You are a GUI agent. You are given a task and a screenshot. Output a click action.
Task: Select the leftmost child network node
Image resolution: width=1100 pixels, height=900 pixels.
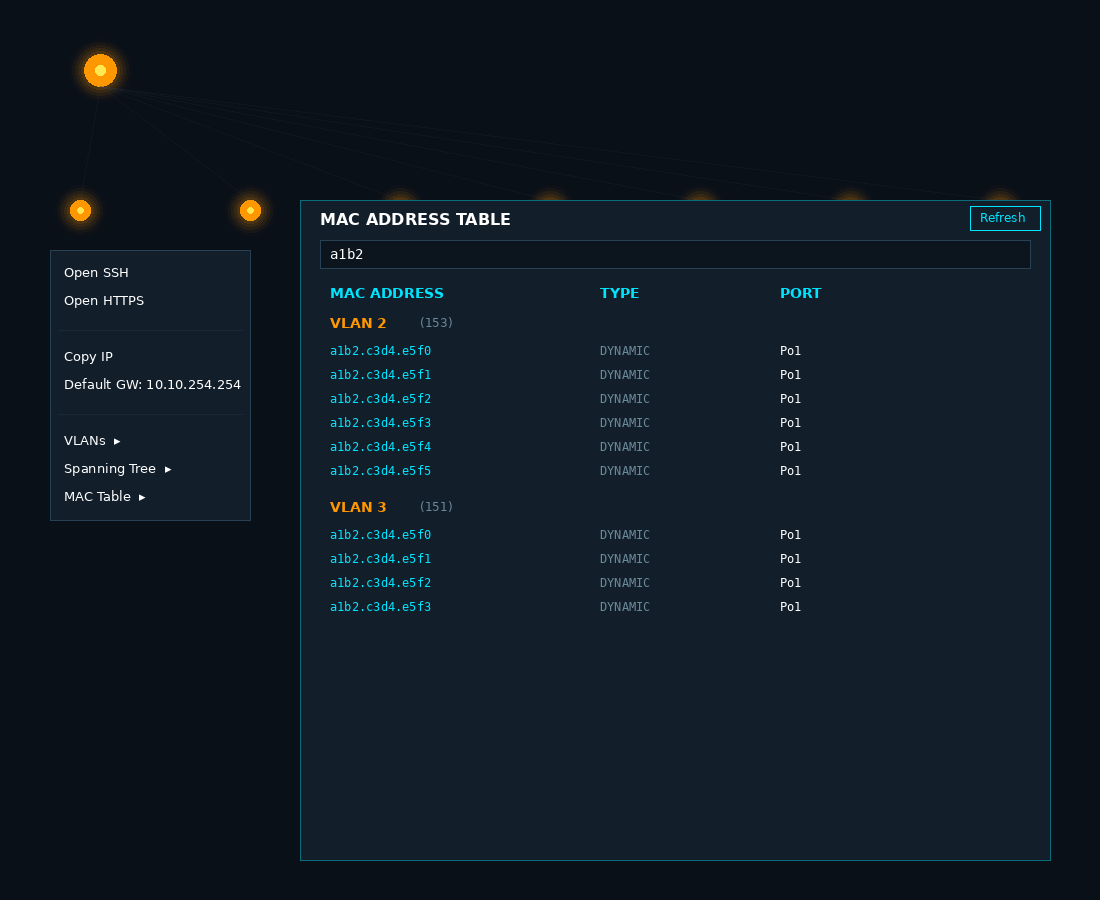coord(81,211)
